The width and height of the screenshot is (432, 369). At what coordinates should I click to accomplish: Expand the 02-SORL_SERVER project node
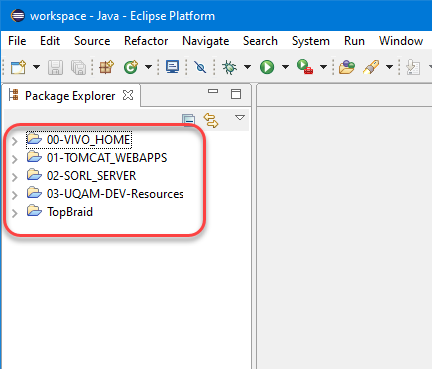(15, 177)
